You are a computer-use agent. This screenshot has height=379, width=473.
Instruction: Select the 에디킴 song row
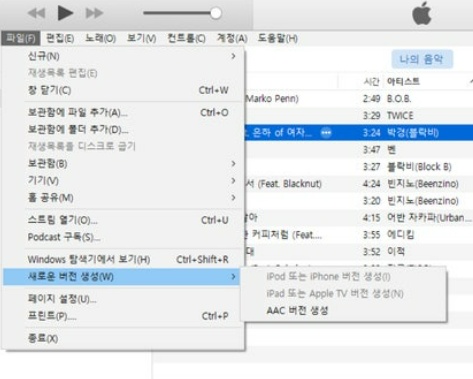(359, 235)
